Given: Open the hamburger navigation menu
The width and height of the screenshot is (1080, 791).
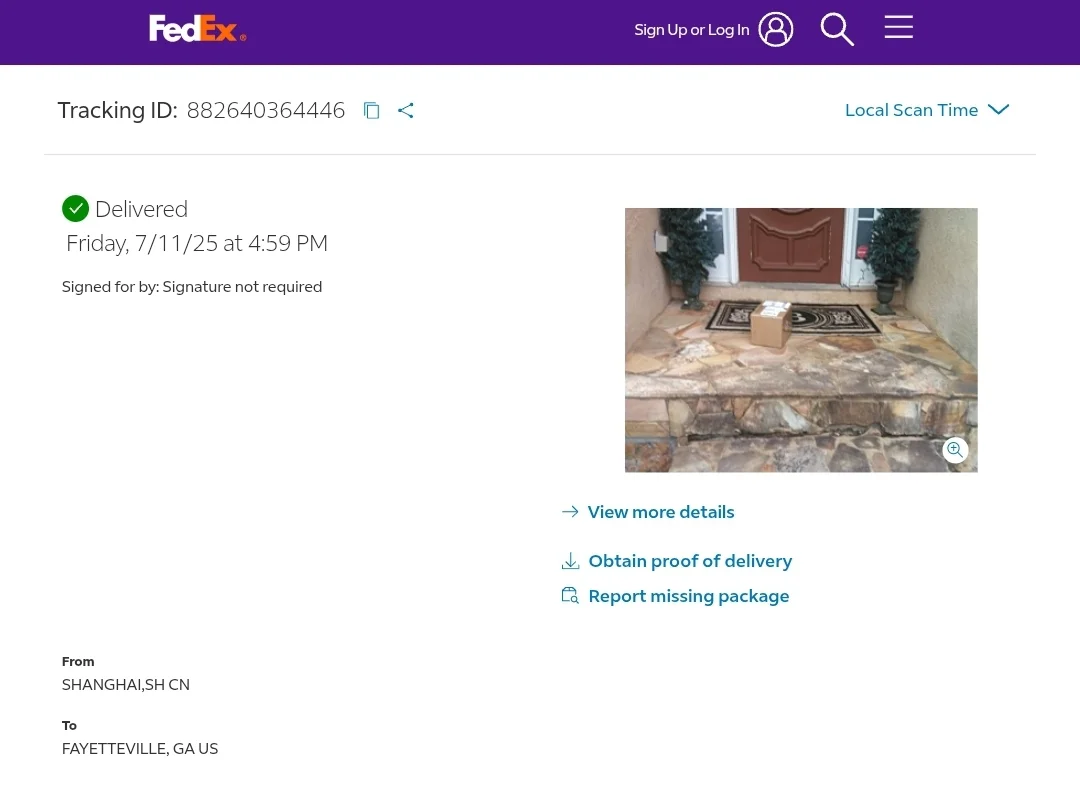Looking at the screenshot, I should [x=898, y=27].
